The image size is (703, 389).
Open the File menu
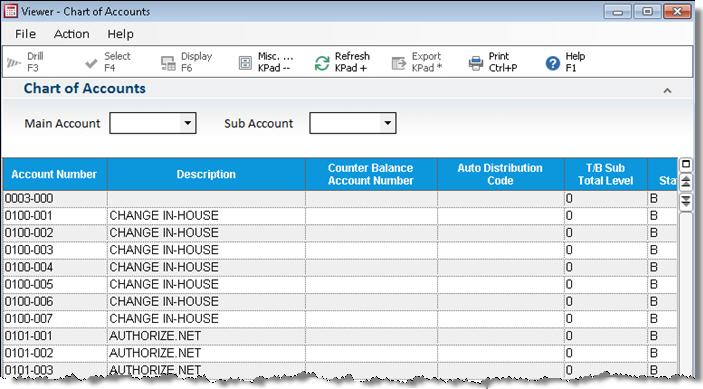click(25, 34)
